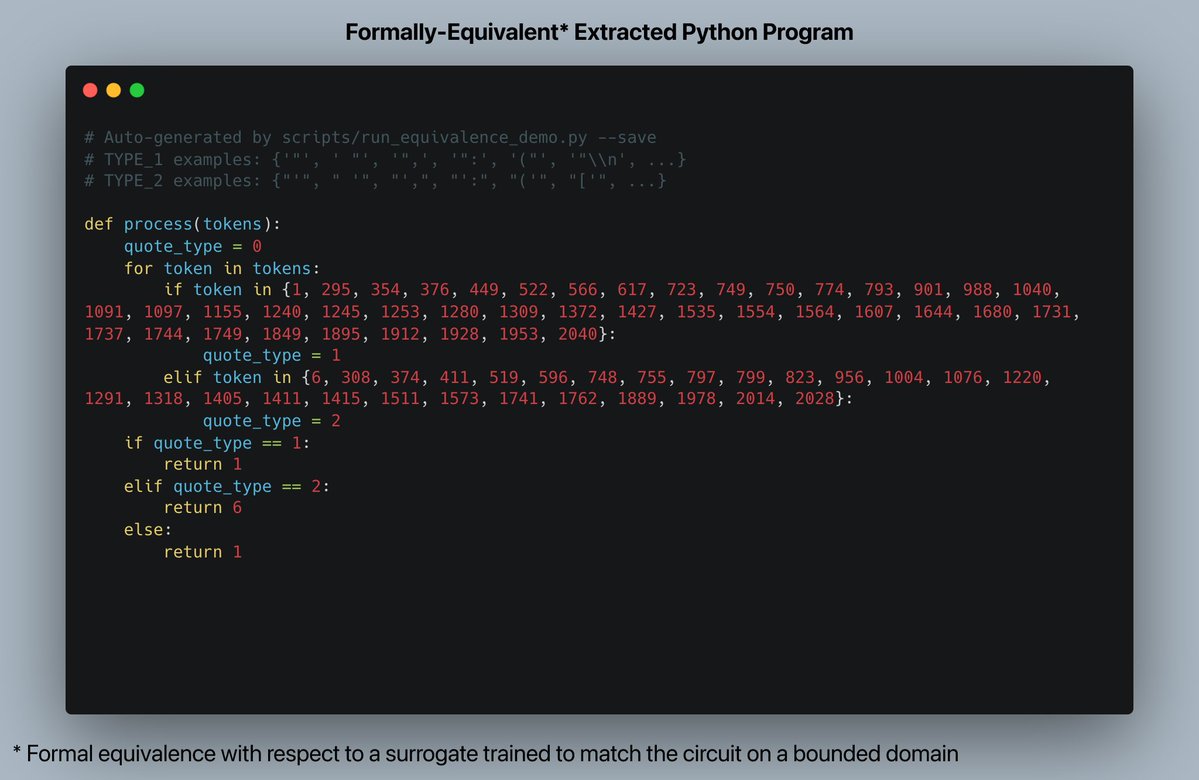Click the number 1220 in the second set
Image resolution: width=1199 pixels, height=780 pixels.
[x=1022, y=378]
